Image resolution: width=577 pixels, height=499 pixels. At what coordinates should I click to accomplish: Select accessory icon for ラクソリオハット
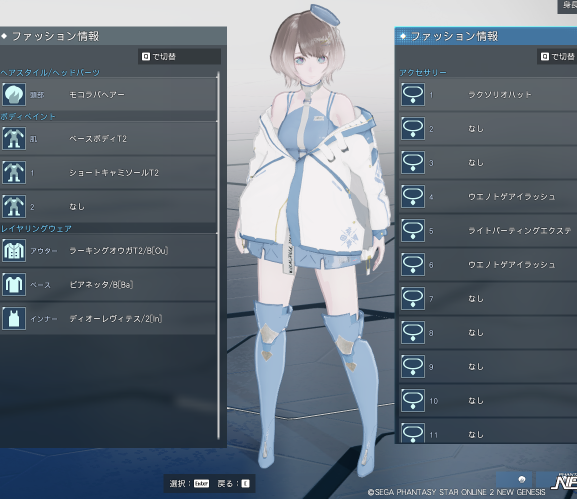pos(413,95)
